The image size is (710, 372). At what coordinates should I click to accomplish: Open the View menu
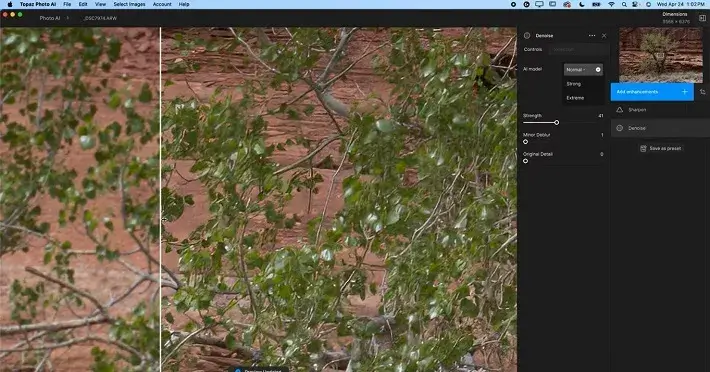pyautogui.click(x=100, y=4)
